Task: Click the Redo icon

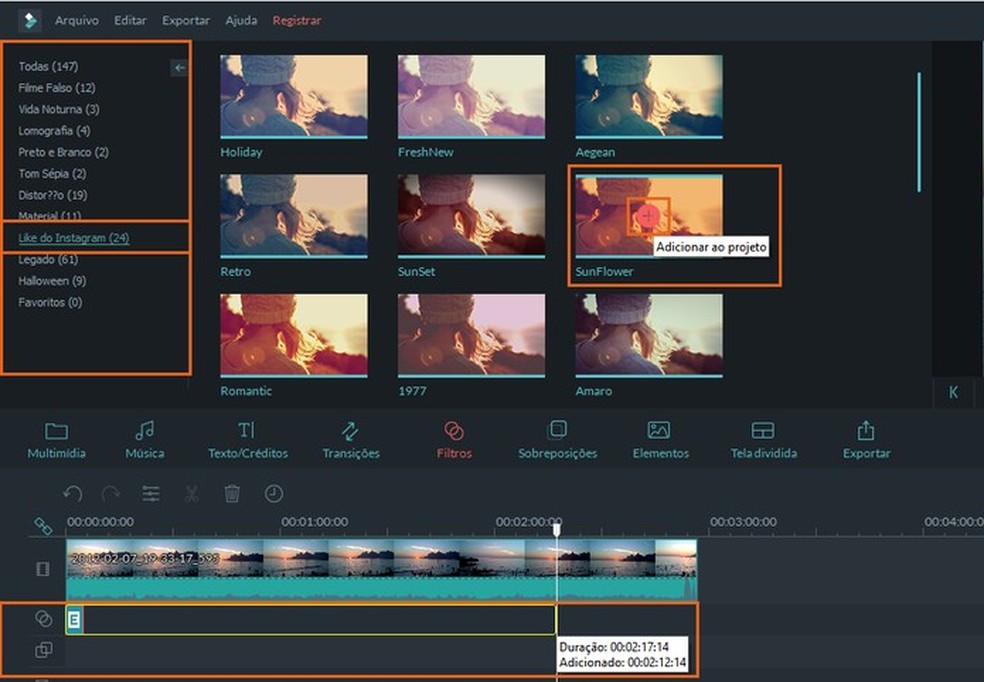Action: (109, 491)
